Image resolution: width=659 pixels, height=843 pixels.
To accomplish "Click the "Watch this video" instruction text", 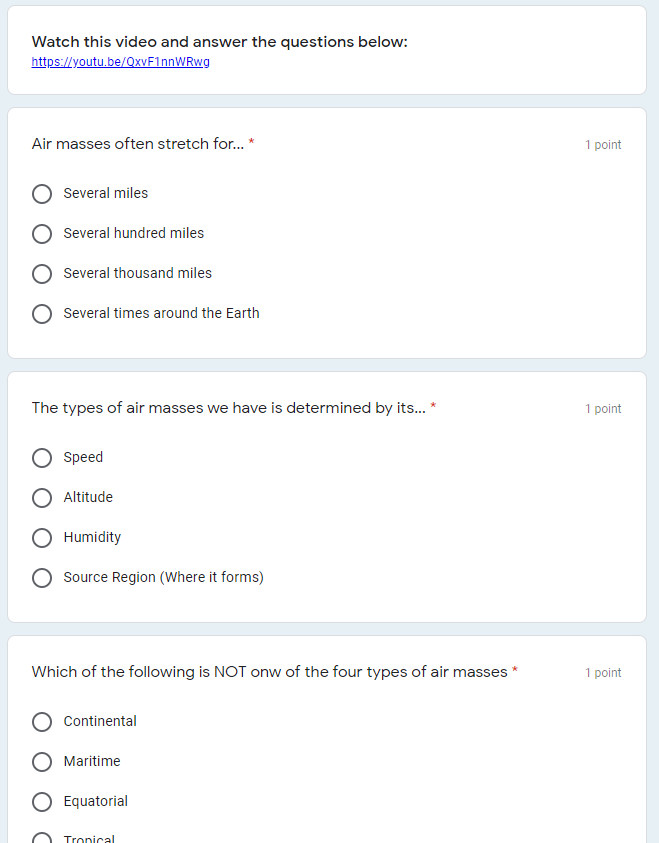I will 219,41.
